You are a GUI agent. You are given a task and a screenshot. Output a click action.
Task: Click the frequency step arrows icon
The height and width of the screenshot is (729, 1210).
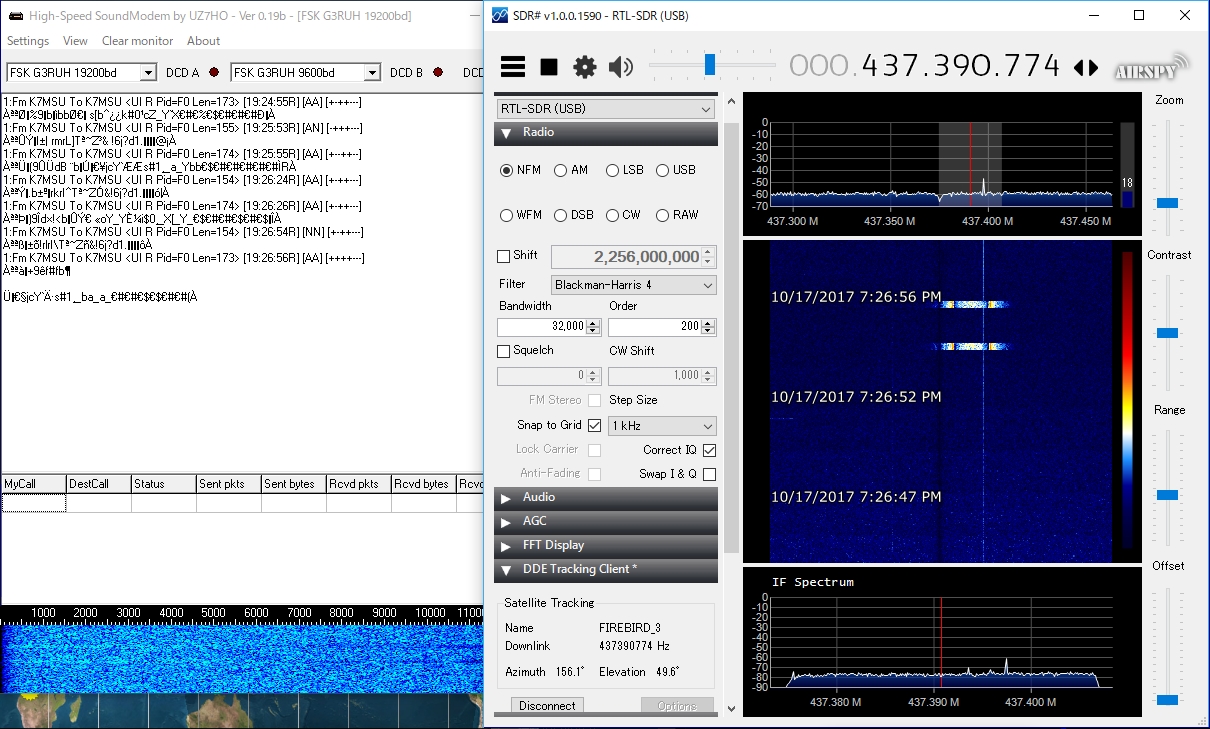[1085, 68]
